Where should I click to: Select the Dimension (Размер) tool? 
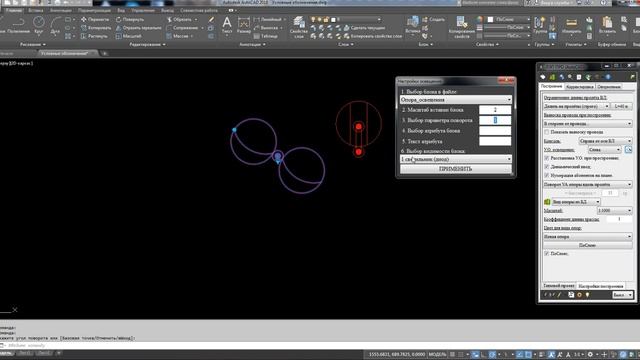click(x=244, y=24)
